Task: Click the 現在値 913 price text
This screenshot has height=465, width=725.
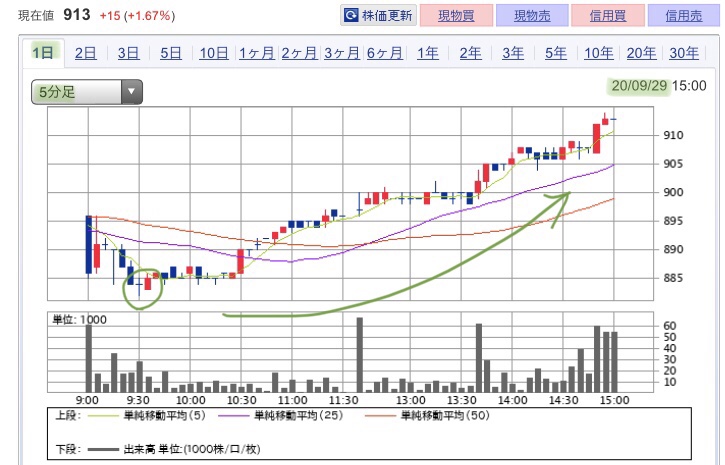Action: (x=54, y=15)
